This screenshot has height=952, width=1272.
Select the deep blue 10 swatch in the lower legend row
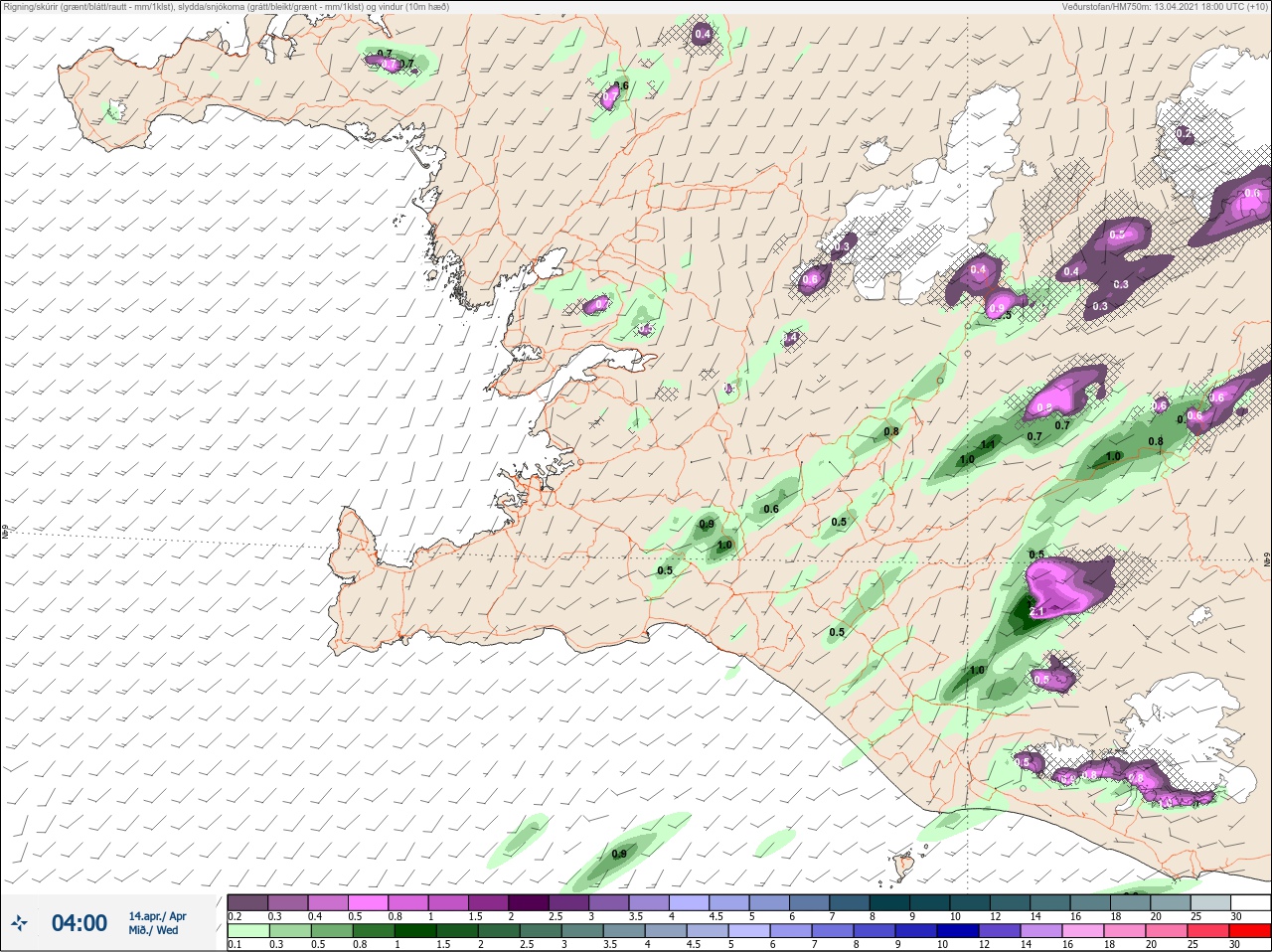tap(957, 930)
